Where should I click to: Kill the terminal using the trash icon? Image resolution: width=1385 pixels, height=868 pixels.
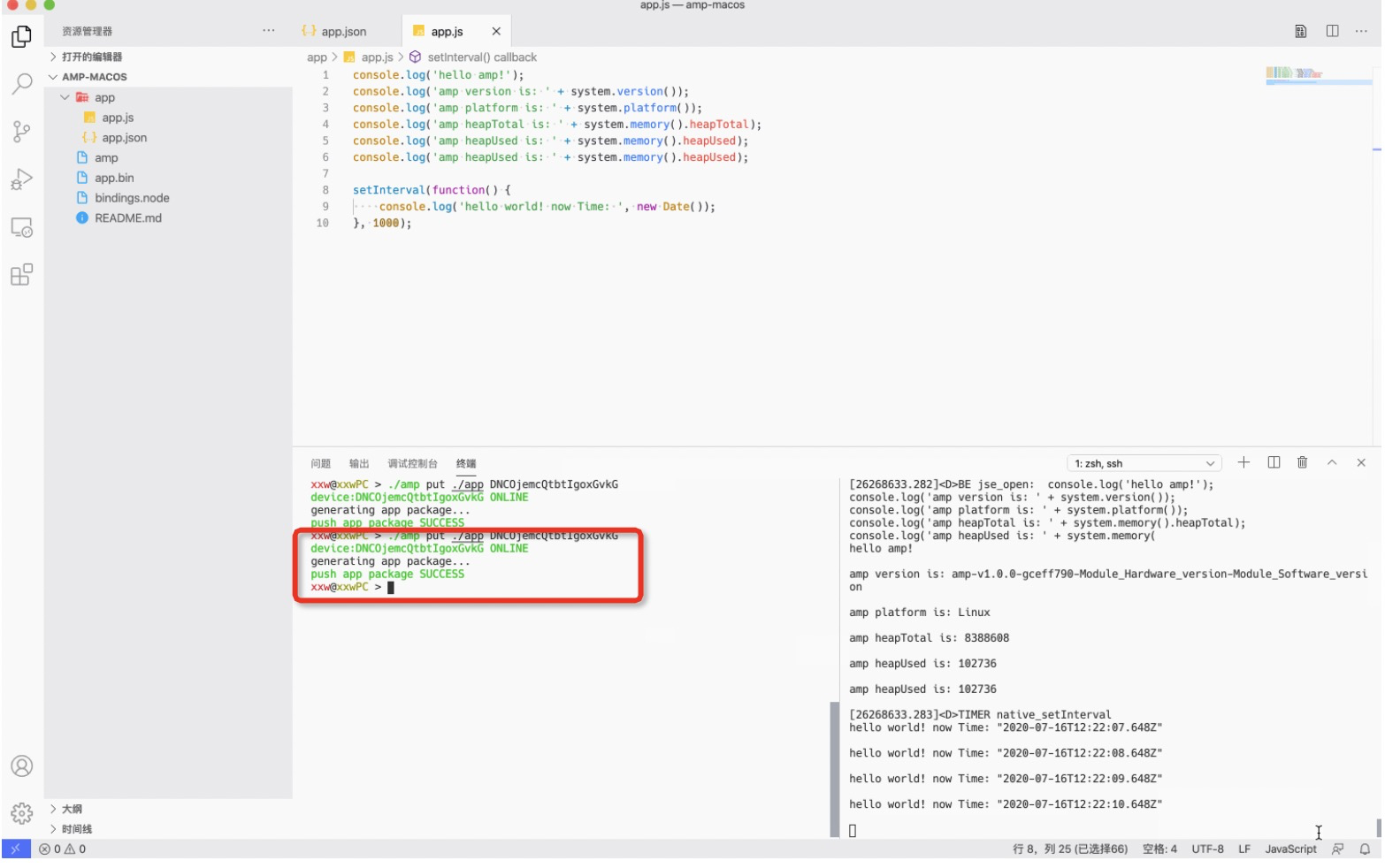point(1301,461)
